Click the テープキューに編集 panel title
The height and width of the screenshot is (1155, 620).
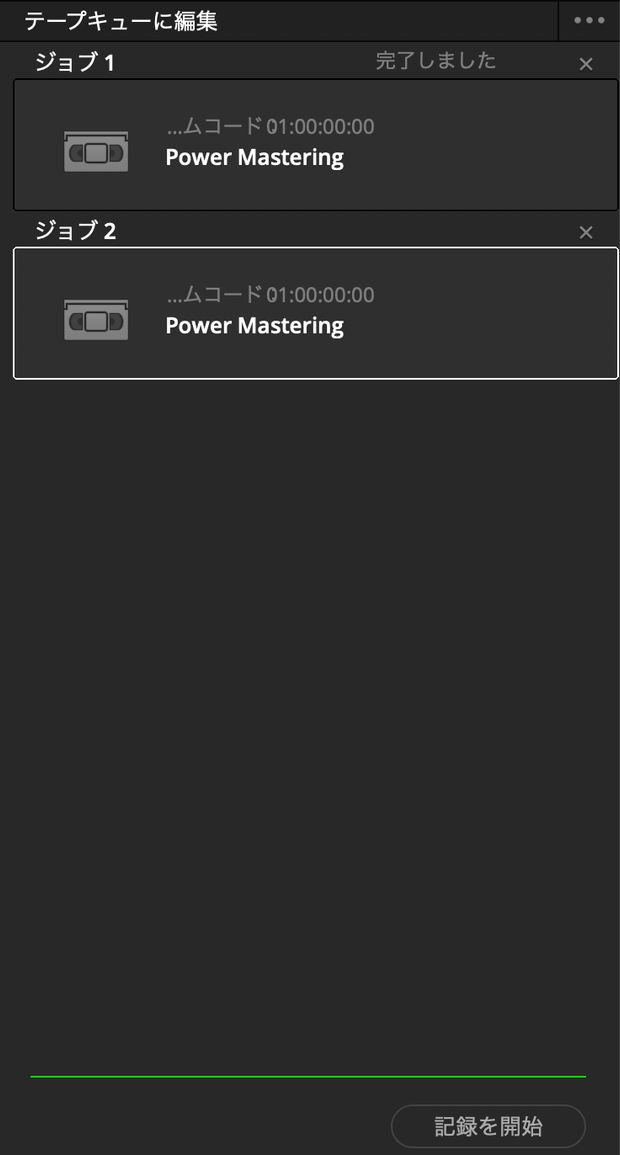[121, 21]
